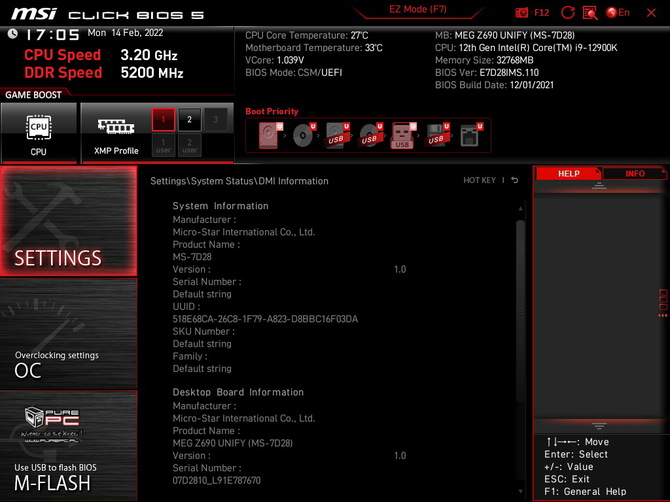
Task: Click the Boot Priority label
Action: 272,111
